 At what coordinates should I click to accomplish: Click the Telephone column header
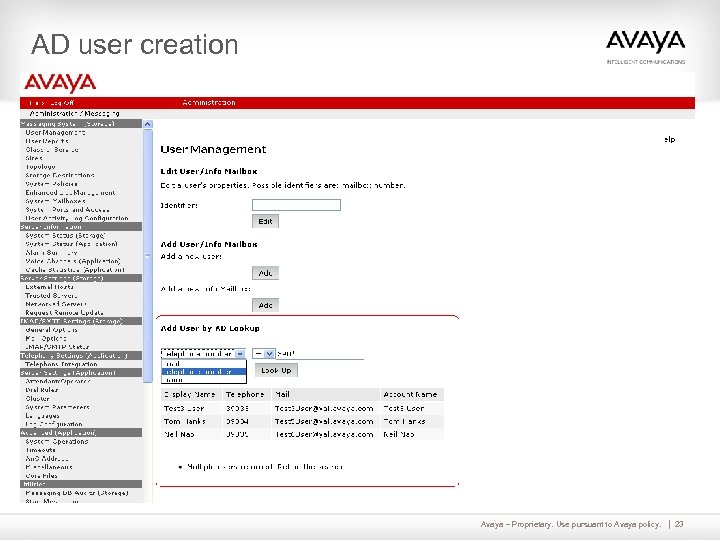245,394
